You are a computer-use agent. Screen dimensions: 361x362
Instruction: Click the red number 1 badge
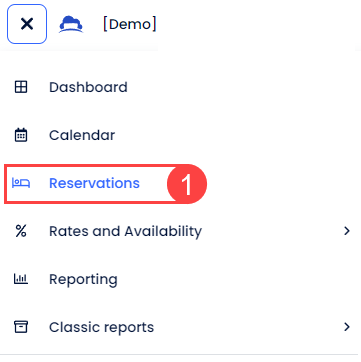[187, 184]
